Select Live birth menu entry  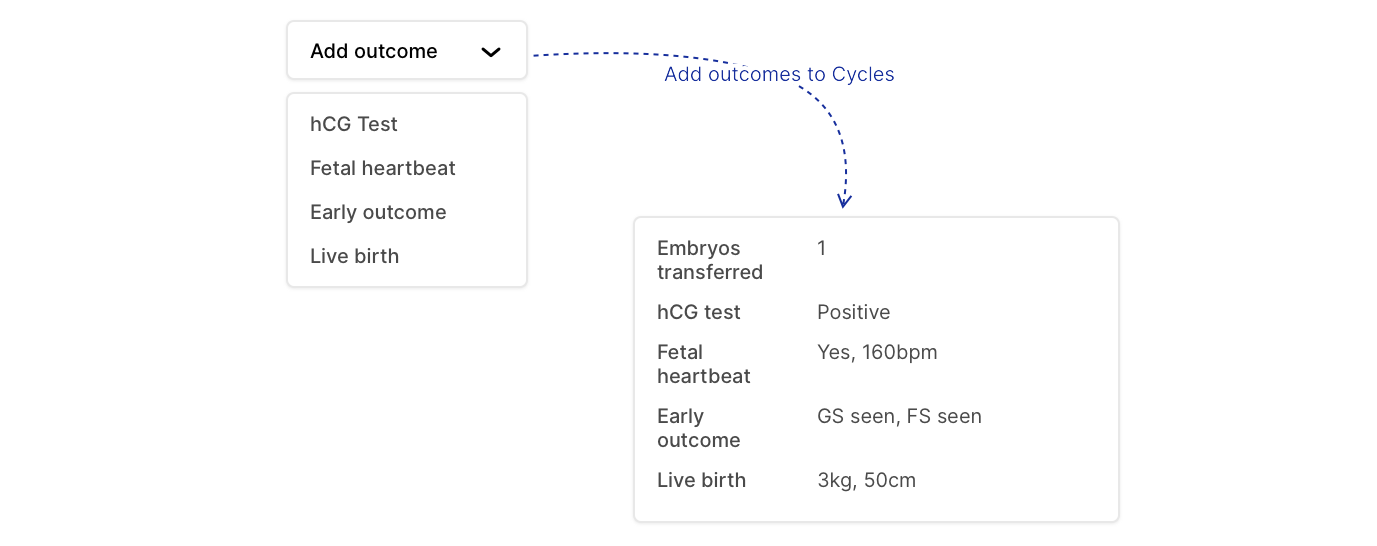pos(354,256)
